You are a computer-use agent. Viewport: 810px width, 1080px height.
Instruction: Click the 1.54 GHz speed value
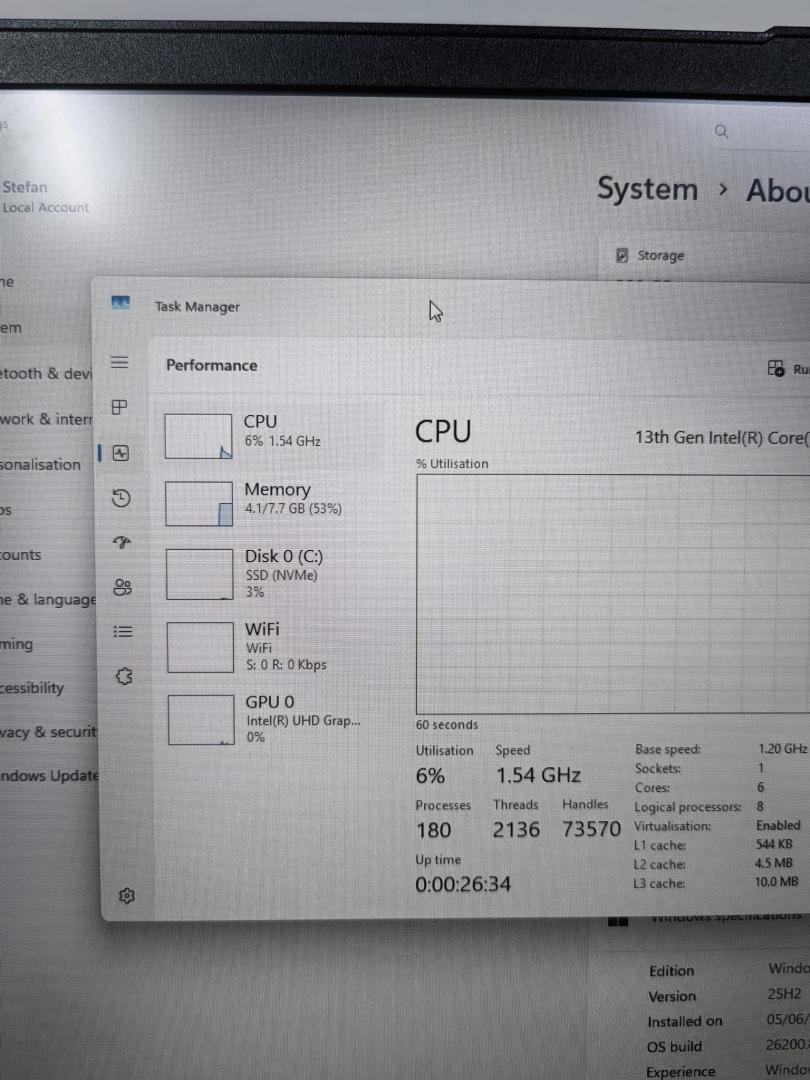(539, 776)
